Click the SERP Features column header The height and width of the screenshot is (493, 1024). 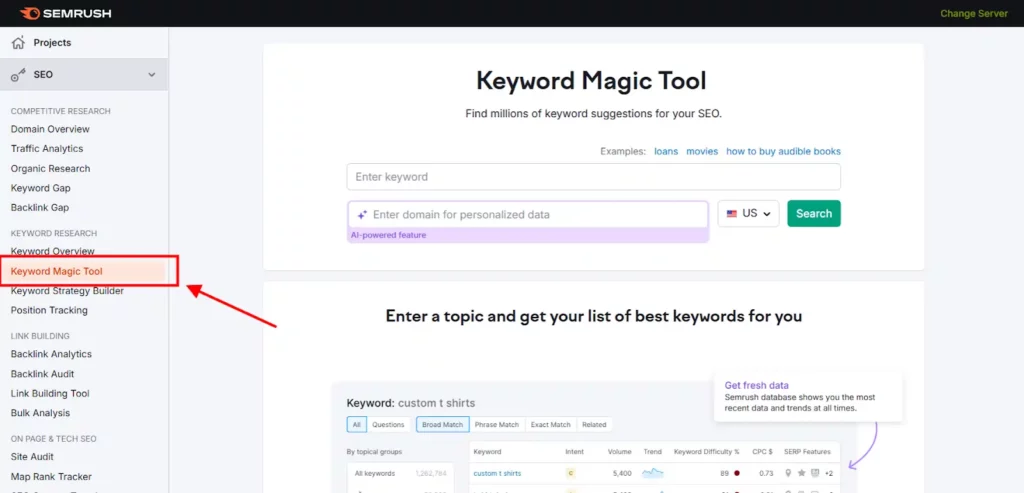pyautogui.click(x=808, y=452)
